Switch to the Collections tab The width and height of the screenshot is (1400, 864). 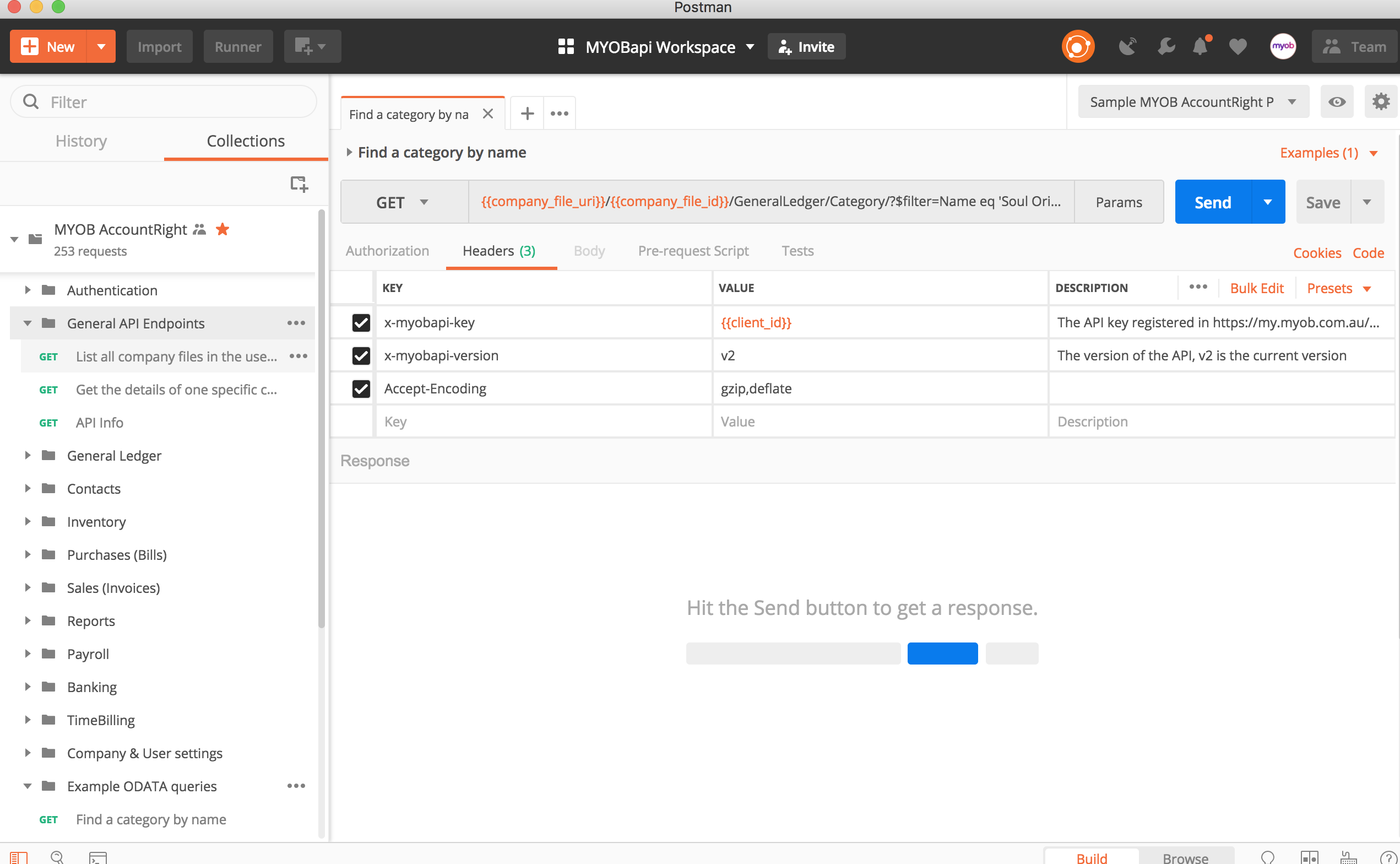[x=246, y=141]
